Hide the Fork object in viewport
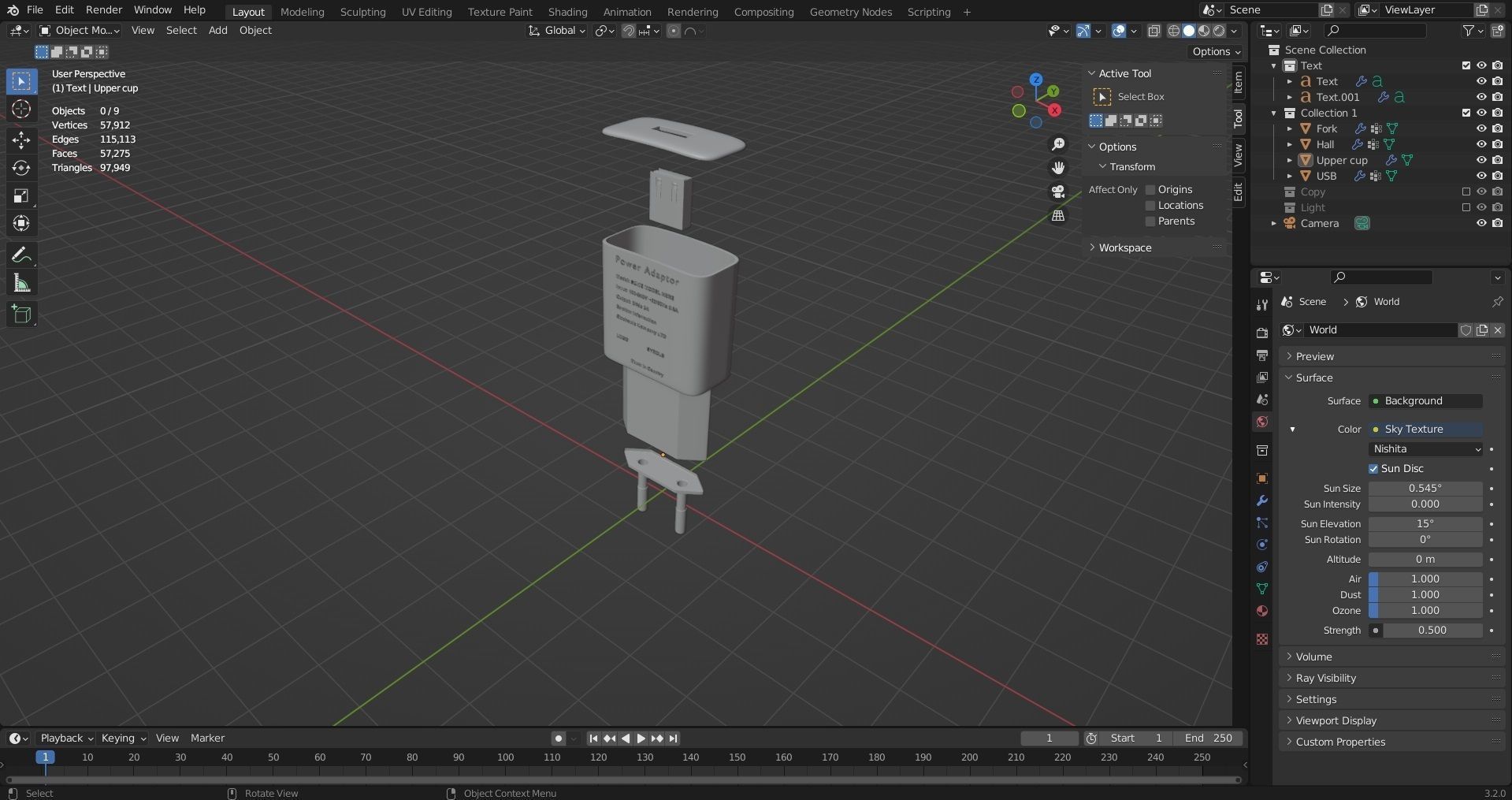 [x=1481, y=128]
